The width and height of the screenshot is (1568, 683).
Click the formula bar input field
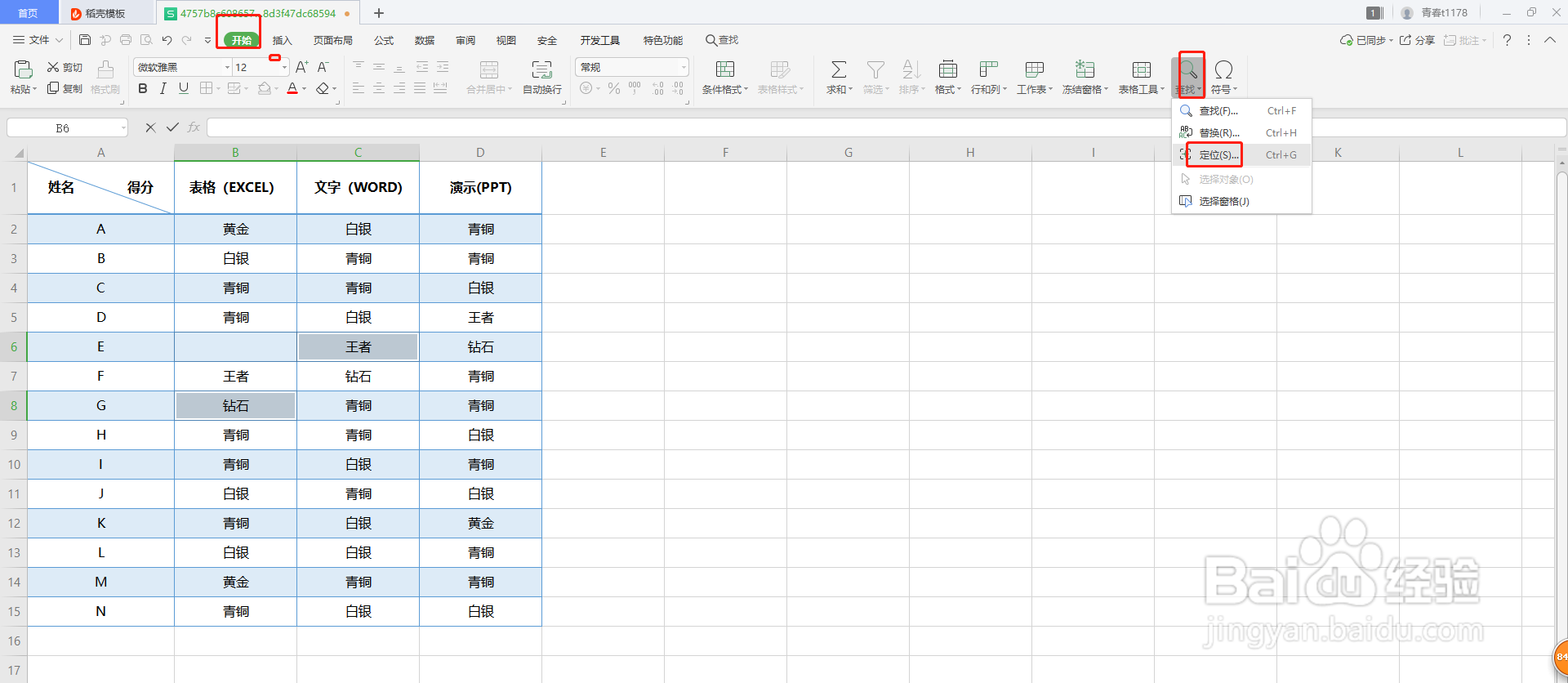pyautogui.click(x=886, y=127)
